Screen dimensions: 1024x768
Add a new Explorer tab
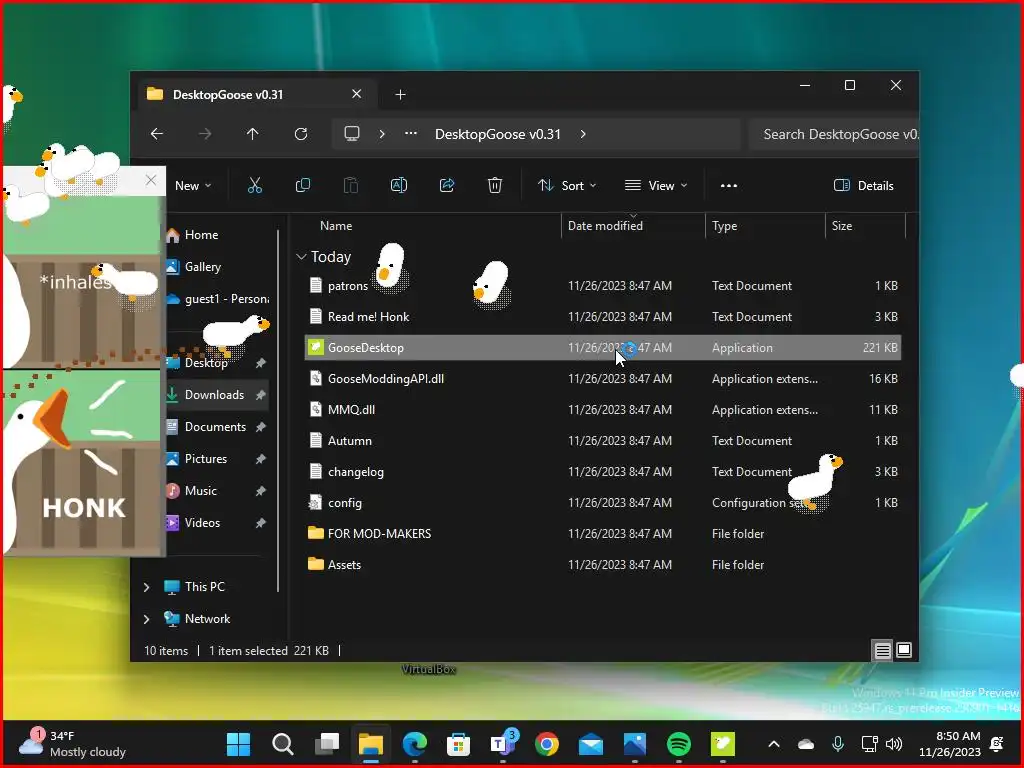[400, 95]
